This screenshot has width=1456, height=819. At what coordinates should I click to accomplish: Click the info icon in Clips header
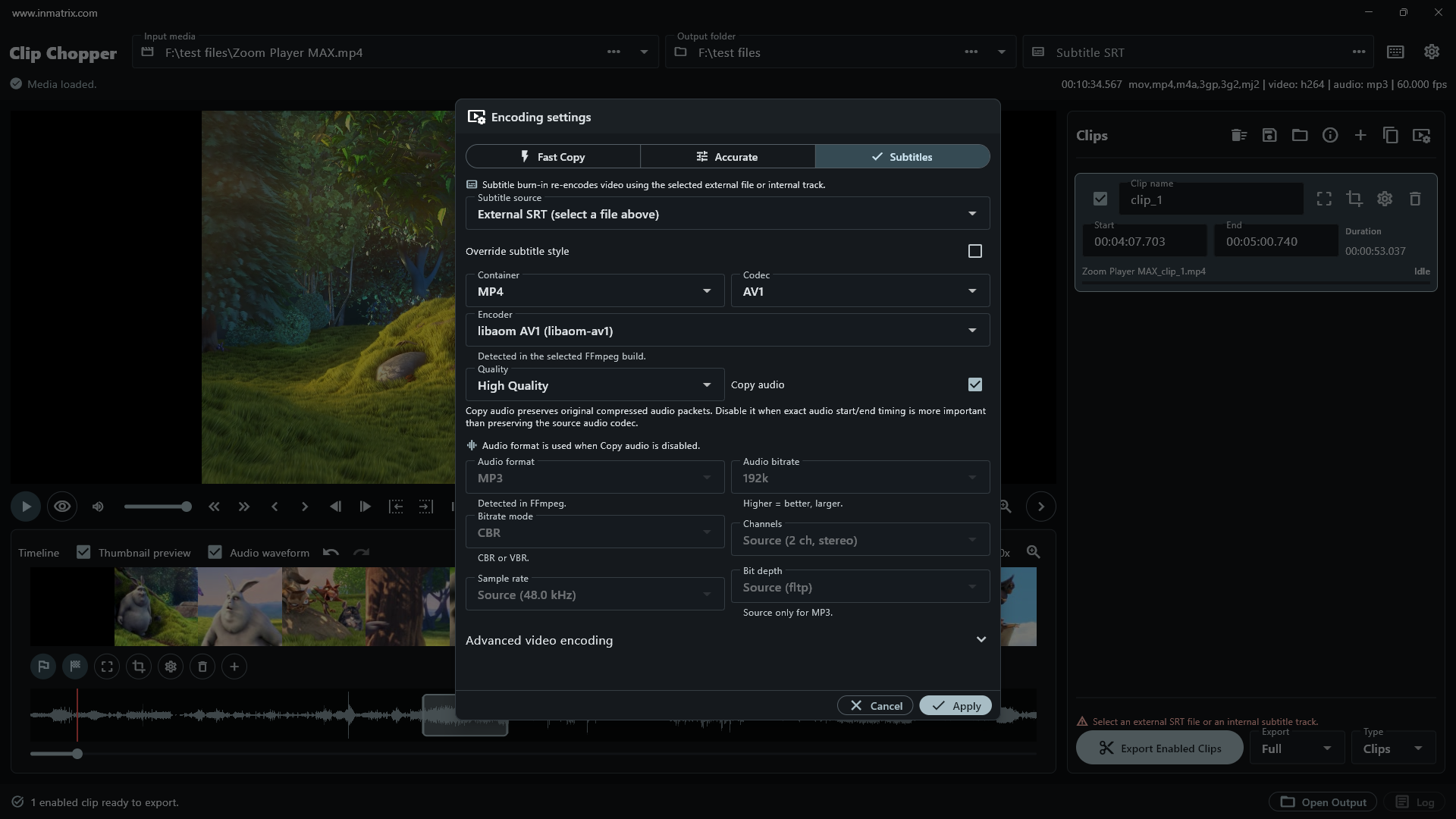(1330, 135)
